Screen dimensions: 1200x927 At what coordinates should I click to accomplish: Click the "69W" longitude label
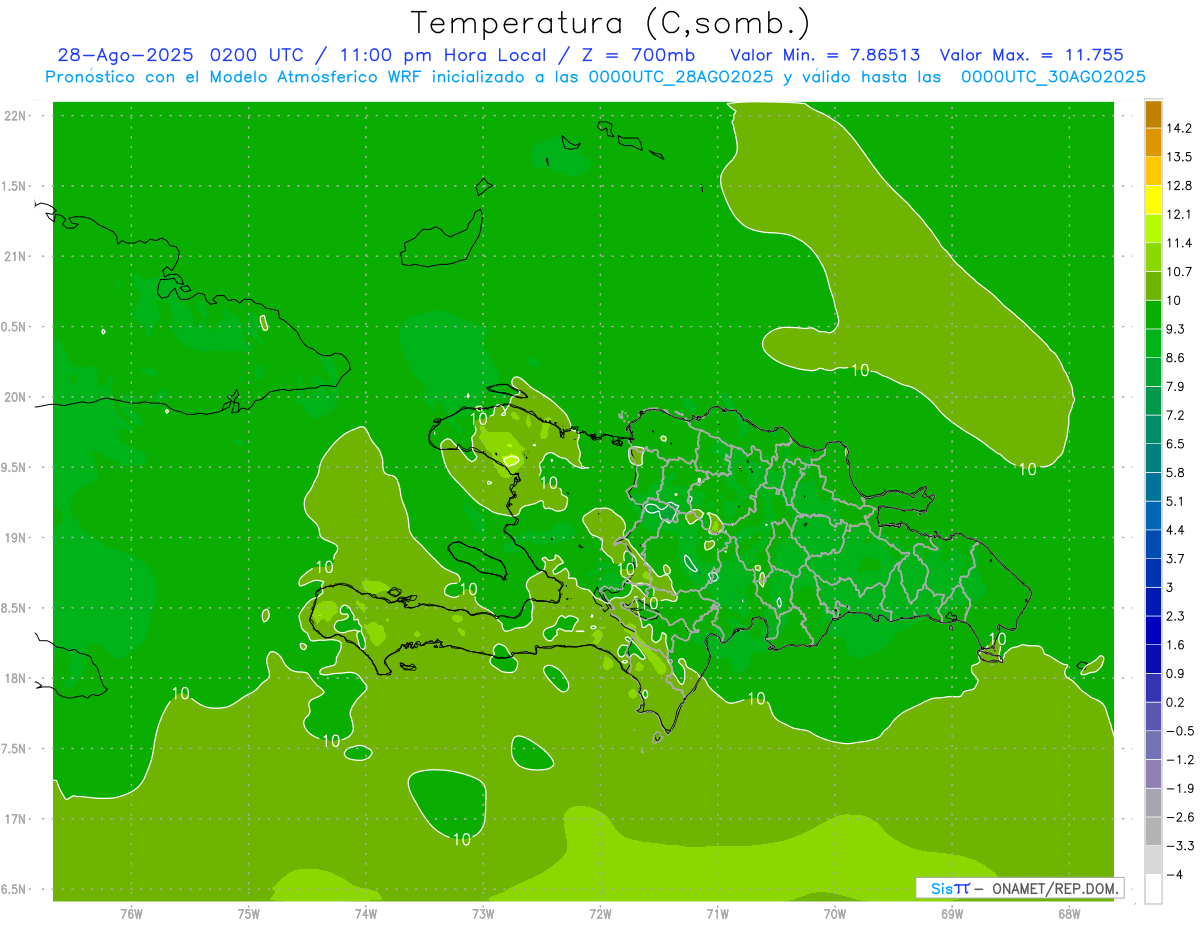click(x=952, y=914)
